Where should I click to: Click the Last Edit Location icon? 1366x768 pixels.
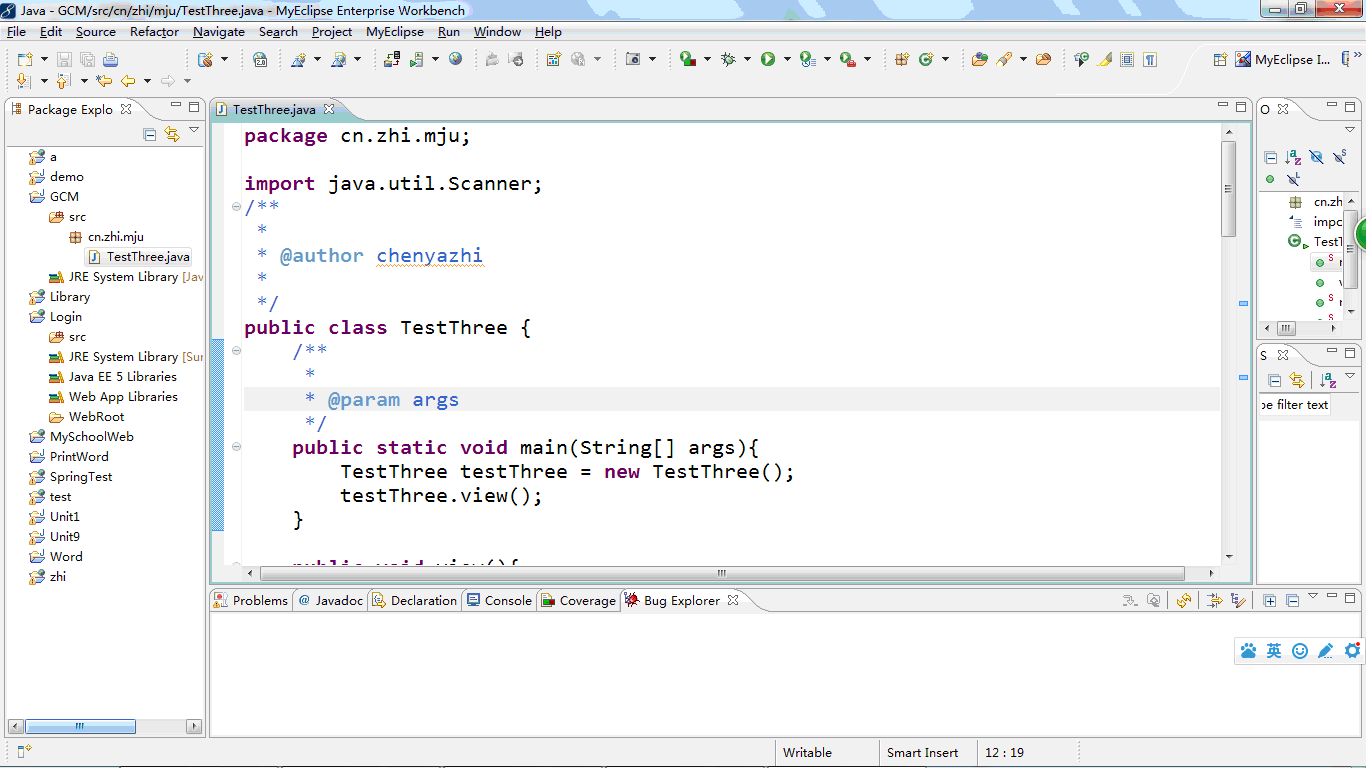pyautogui.click(x=104, y=81)
